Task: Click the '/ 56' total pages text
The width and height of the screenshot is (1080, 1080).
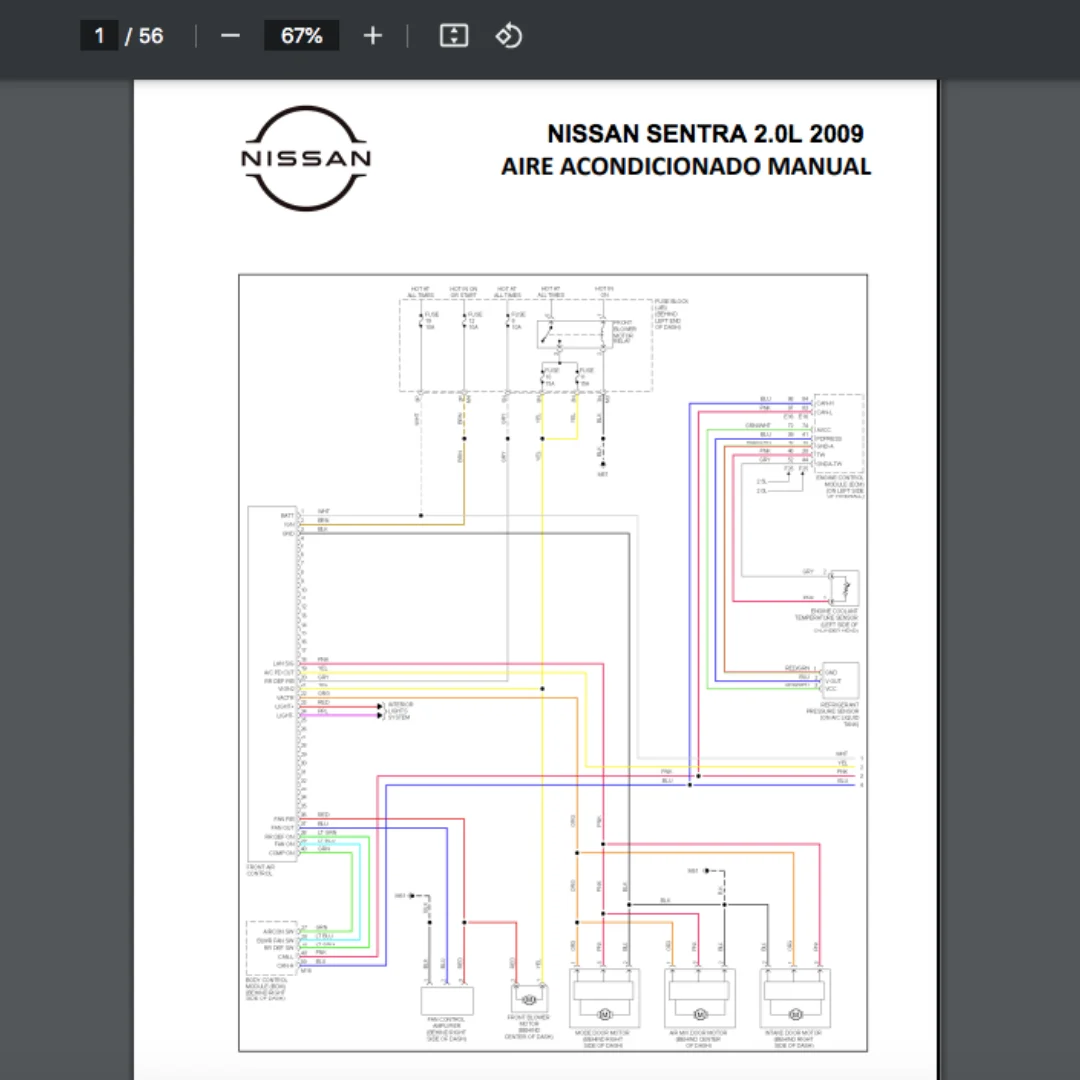Action: 144,36
